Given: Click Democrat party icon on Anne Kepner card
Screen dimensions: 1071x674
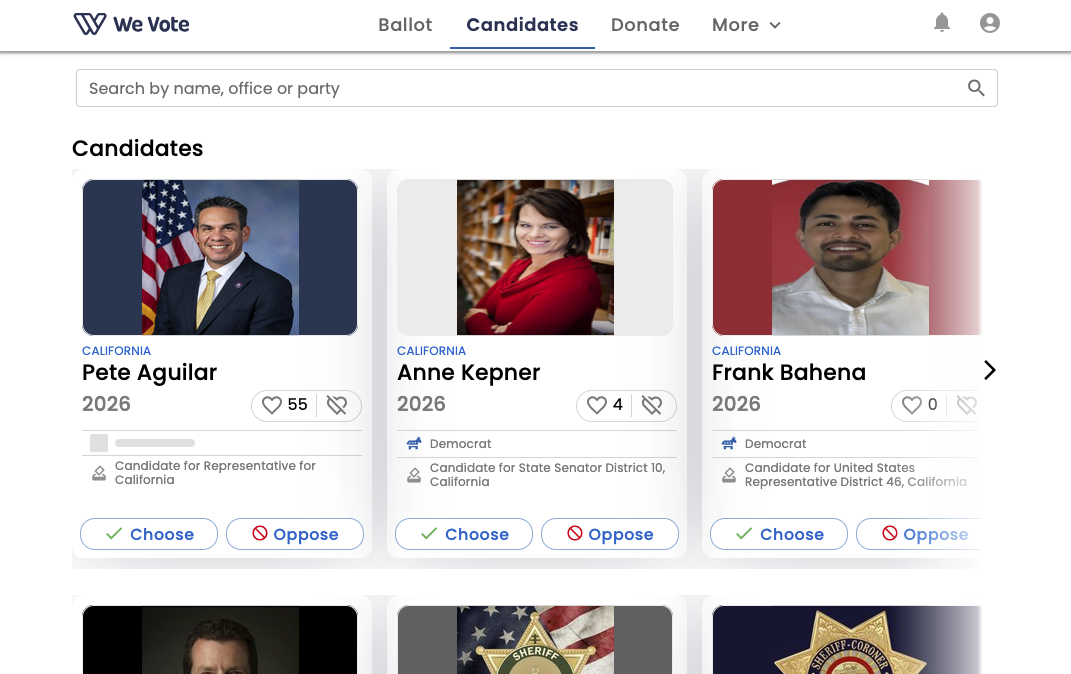Looking at the screenshot, I should [414, 444].
